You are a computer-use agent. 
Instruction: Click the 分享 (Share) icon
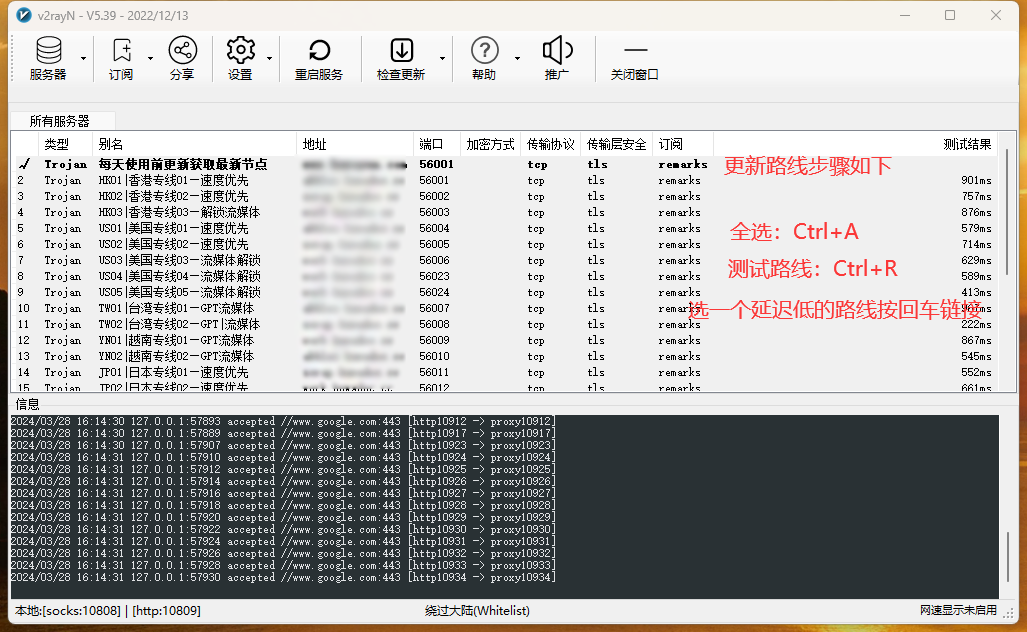click(x=182, y=50)
